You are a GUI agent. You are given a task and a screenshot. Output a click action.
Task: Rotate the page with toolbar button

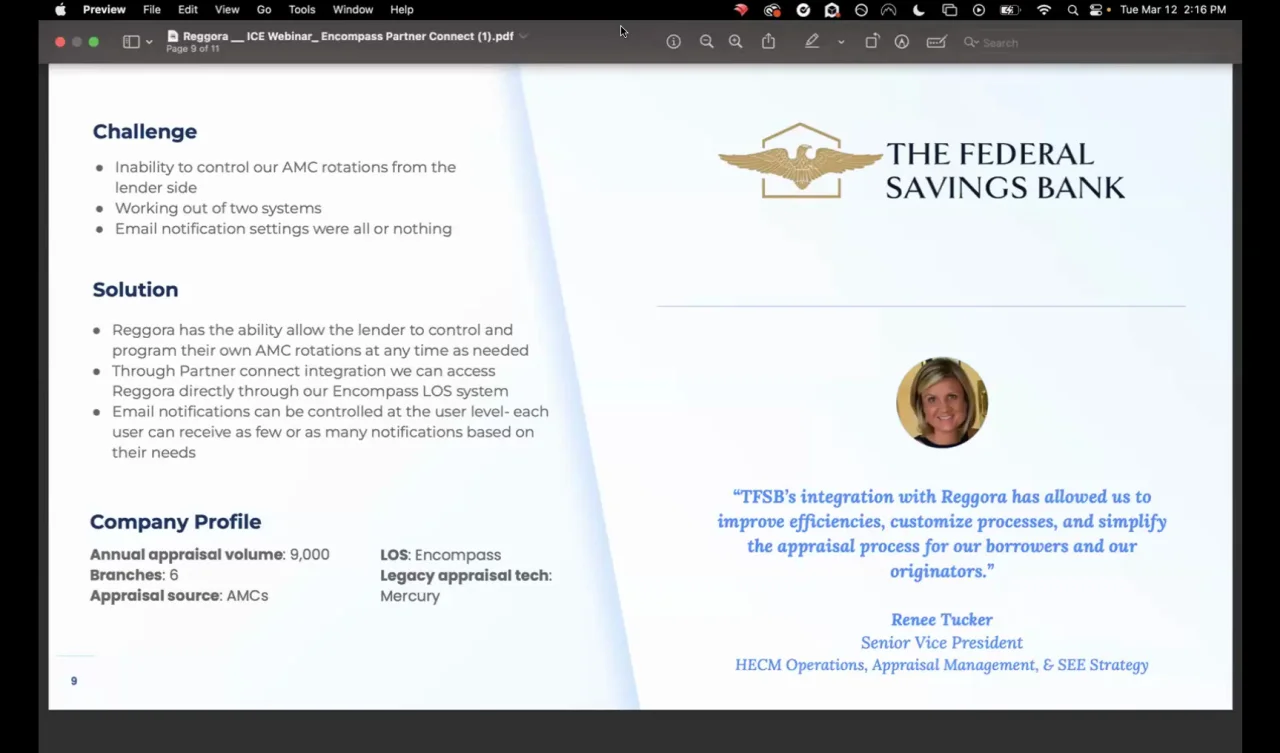(x=872, y=42)
